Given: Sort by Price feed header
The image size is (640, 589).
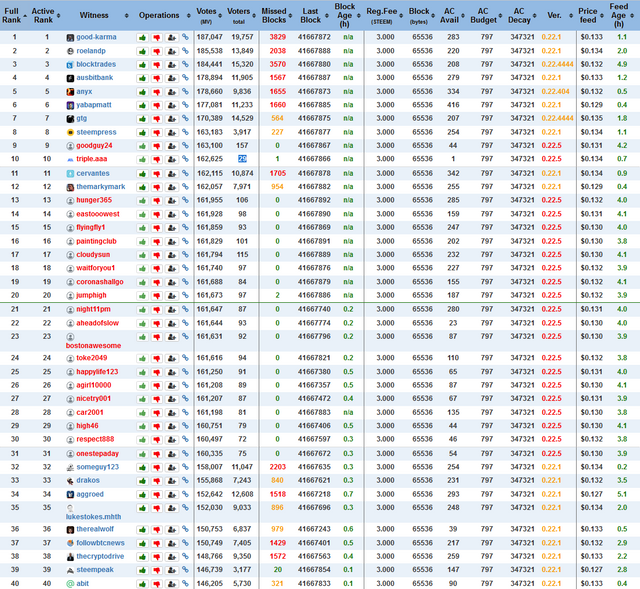Looking at the screenshot, I should point(590,16).
